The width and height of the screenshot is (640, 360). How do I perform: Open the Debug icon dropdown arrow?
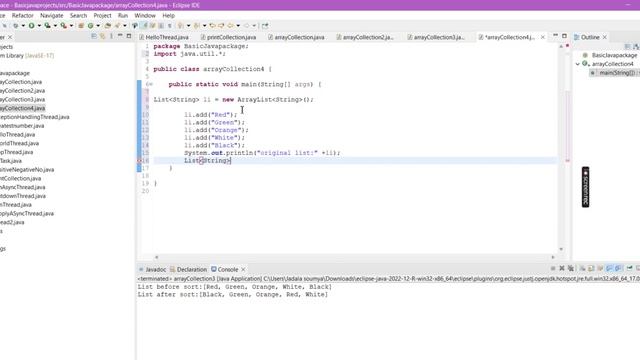pyautogui.click(x=23, y=26)
